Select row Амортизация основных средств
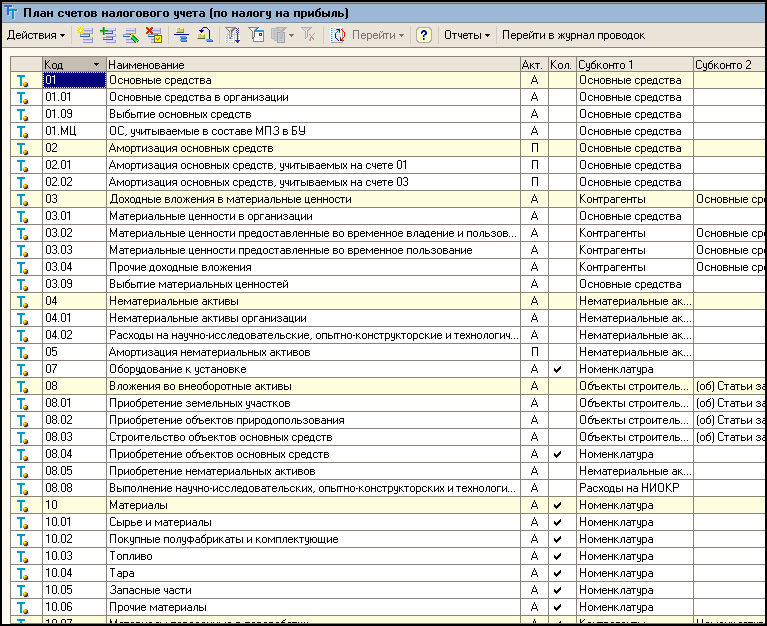Image resolution: width=767 pixels, height=626 pixels. click(x=388, y=148)
